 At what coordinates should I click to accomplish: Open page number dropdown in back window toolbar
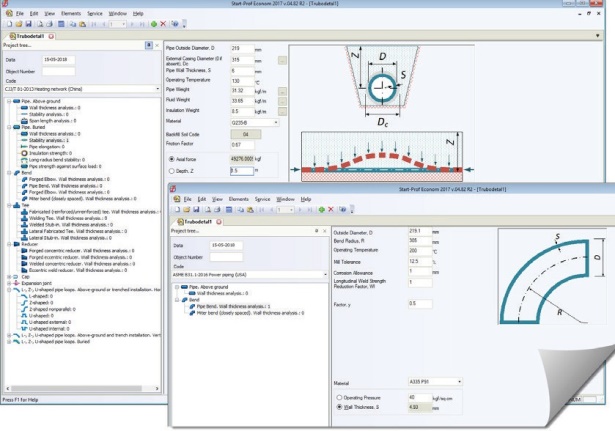pyautogui.click(x=124, y=24)
